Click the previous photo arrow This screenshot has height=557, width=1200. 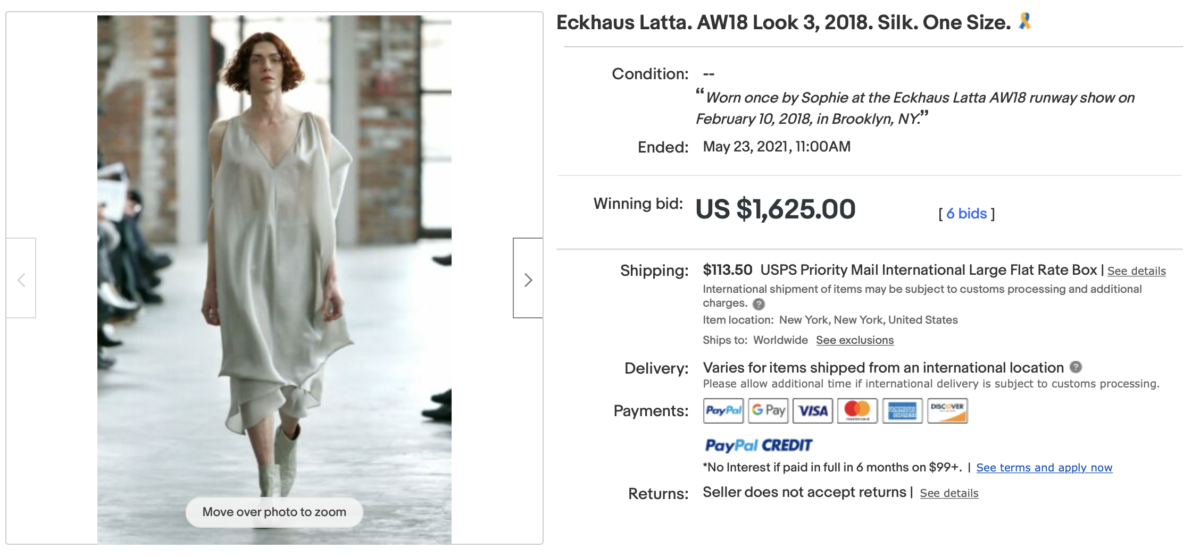pos(21,279)
